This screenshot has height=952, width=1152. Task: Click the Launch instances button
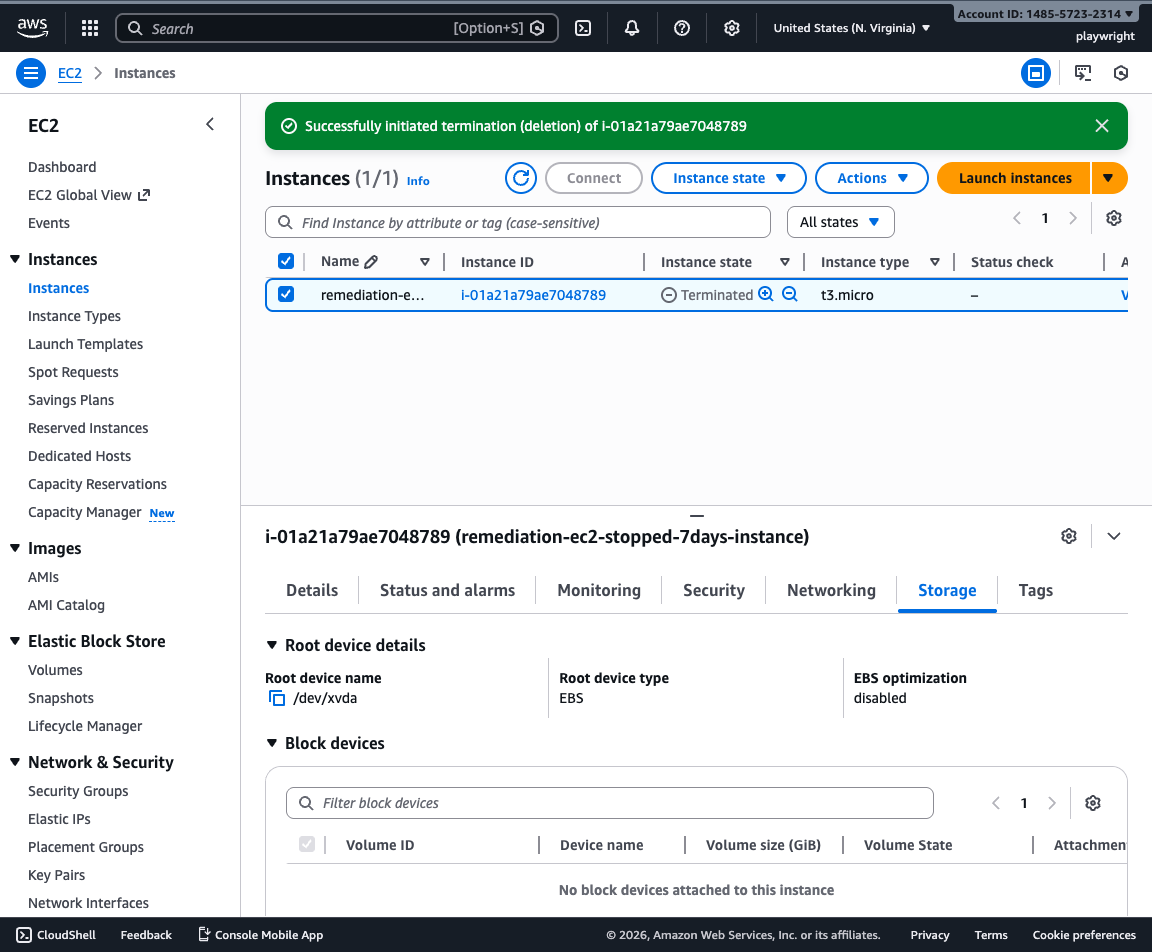coord(1013,178)
